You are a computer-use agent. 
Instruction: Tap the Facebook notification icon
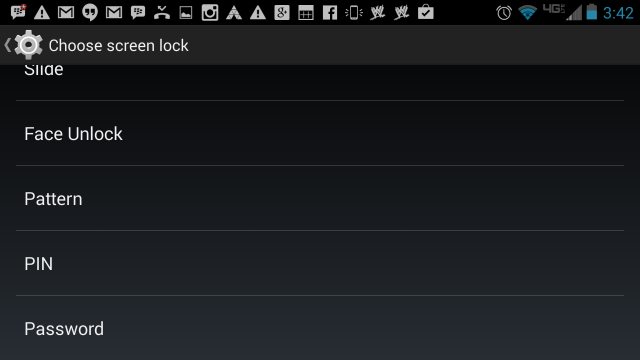tap(329, 13)
